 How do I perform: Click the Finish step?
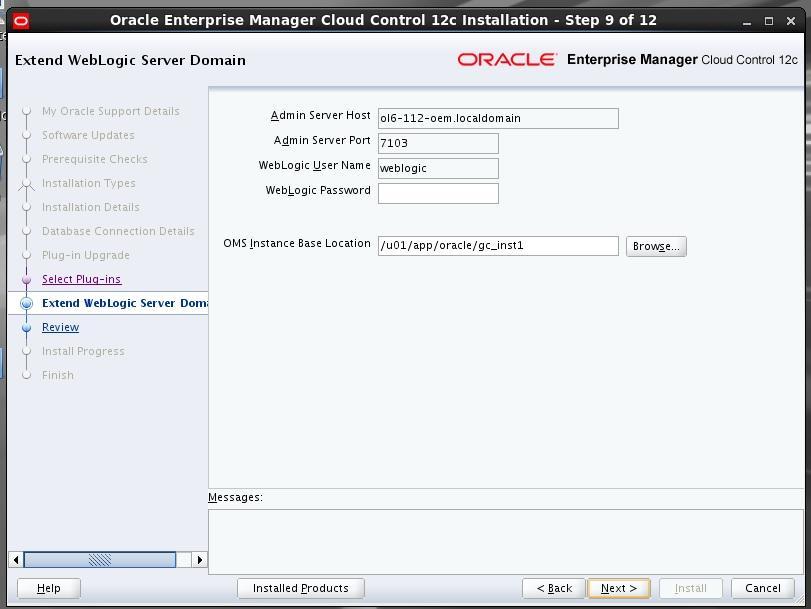pos(58,375)
